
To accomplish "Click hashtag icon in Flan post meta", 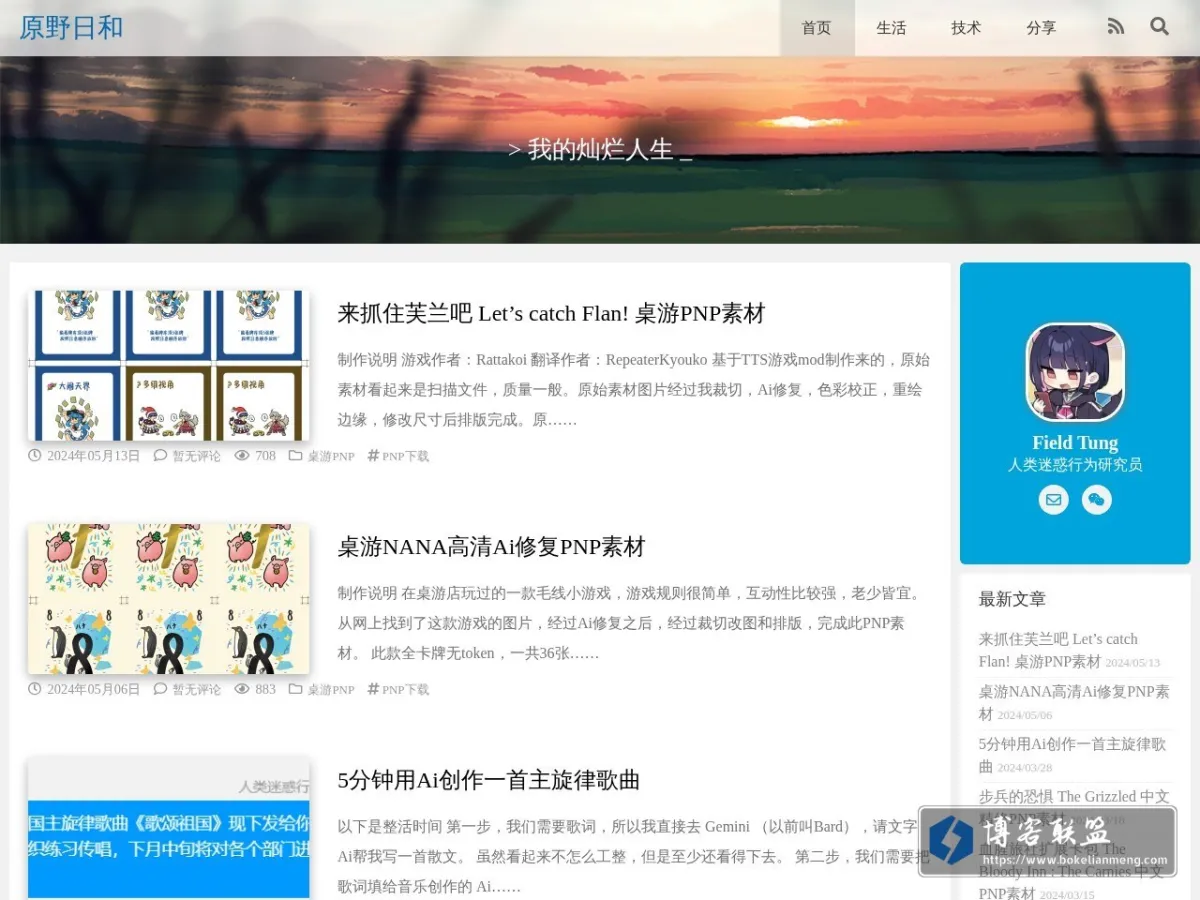I will 373,455.
